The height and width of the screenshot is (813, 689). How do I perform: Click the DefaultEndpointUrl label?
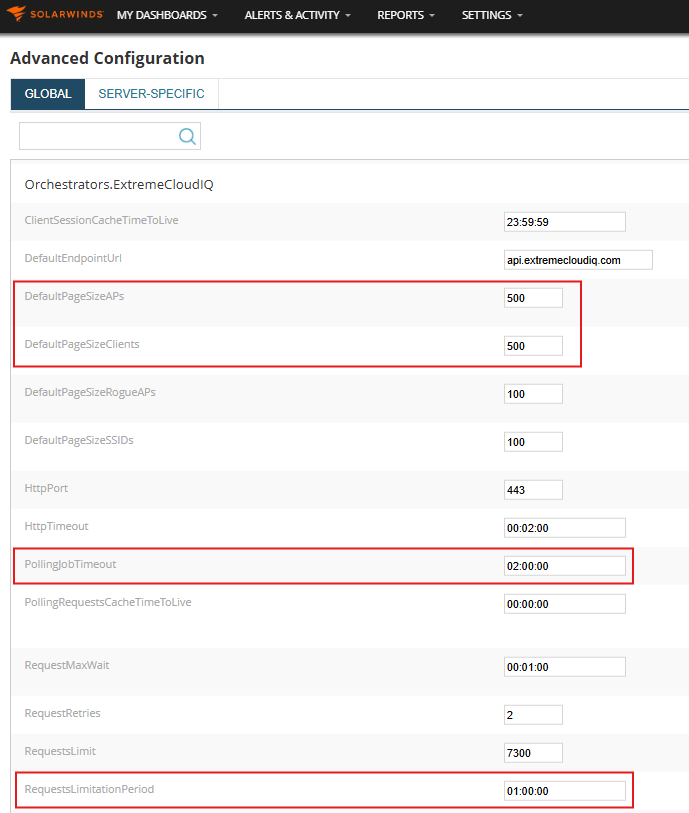(73, 258)
